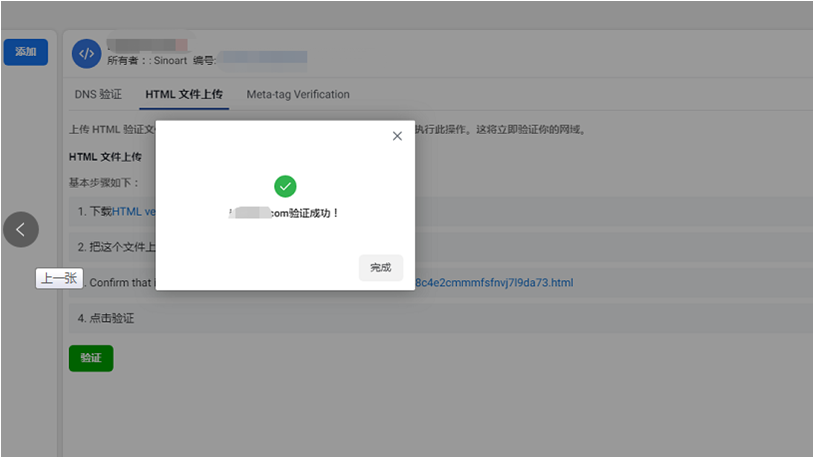Open the Meta-tag Verification tab
The width and height of the screenshot is (814, 458).
pos(298,95)
